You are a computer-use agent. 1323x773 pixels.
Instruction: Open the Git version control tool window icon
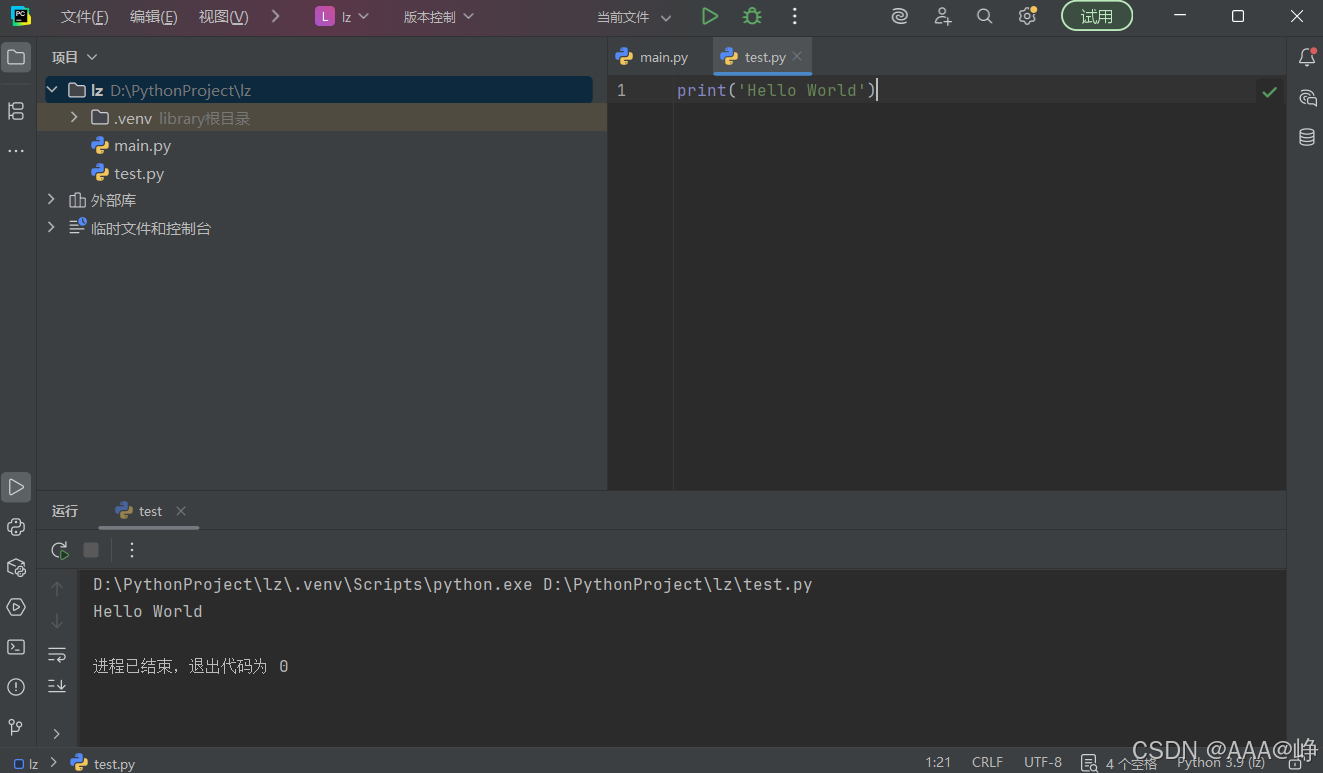[x=16, y=727]
